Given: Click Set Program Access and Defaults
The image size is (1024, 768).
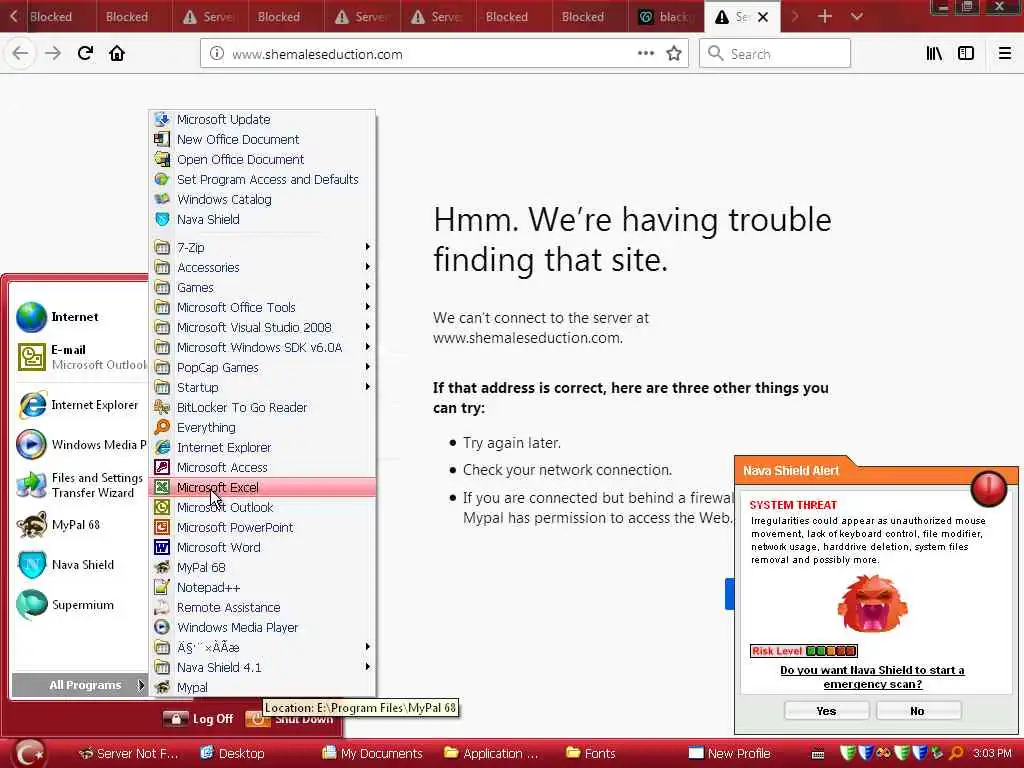Looking at the screenshot, I should coord(263,179).
